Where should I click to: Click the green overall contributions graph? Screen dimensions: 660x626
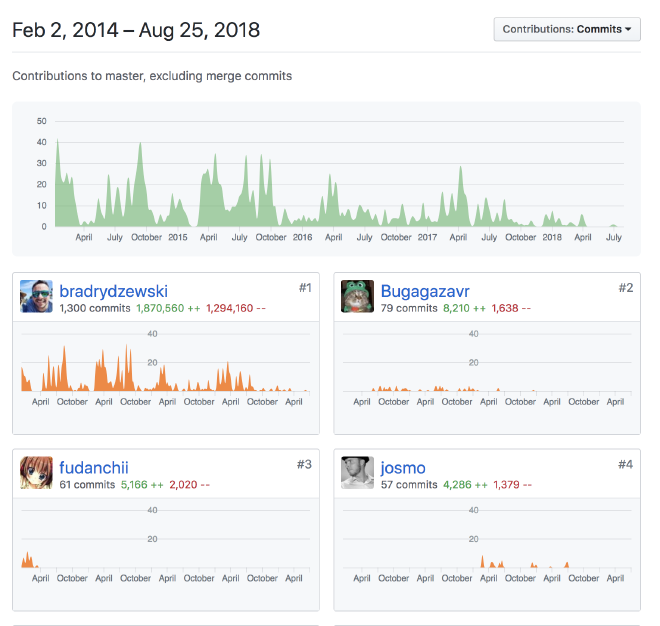point(326,180)
